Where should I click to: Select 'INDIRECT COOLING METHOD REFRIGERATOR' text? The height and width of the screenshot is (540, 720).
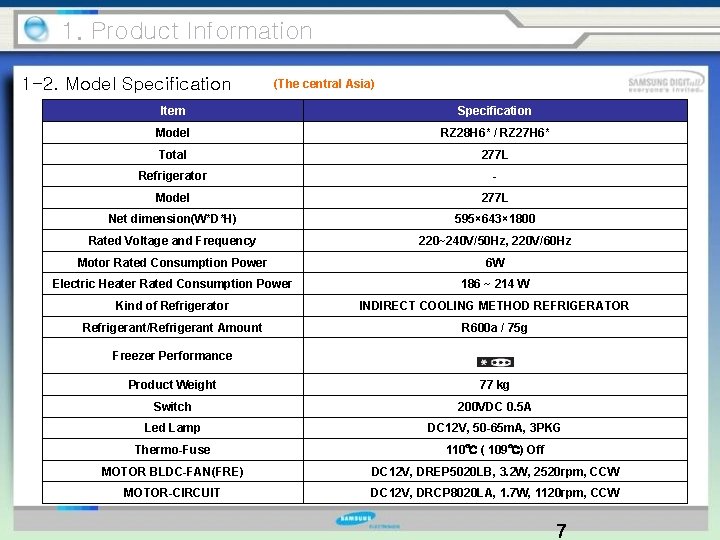point(494,306)
